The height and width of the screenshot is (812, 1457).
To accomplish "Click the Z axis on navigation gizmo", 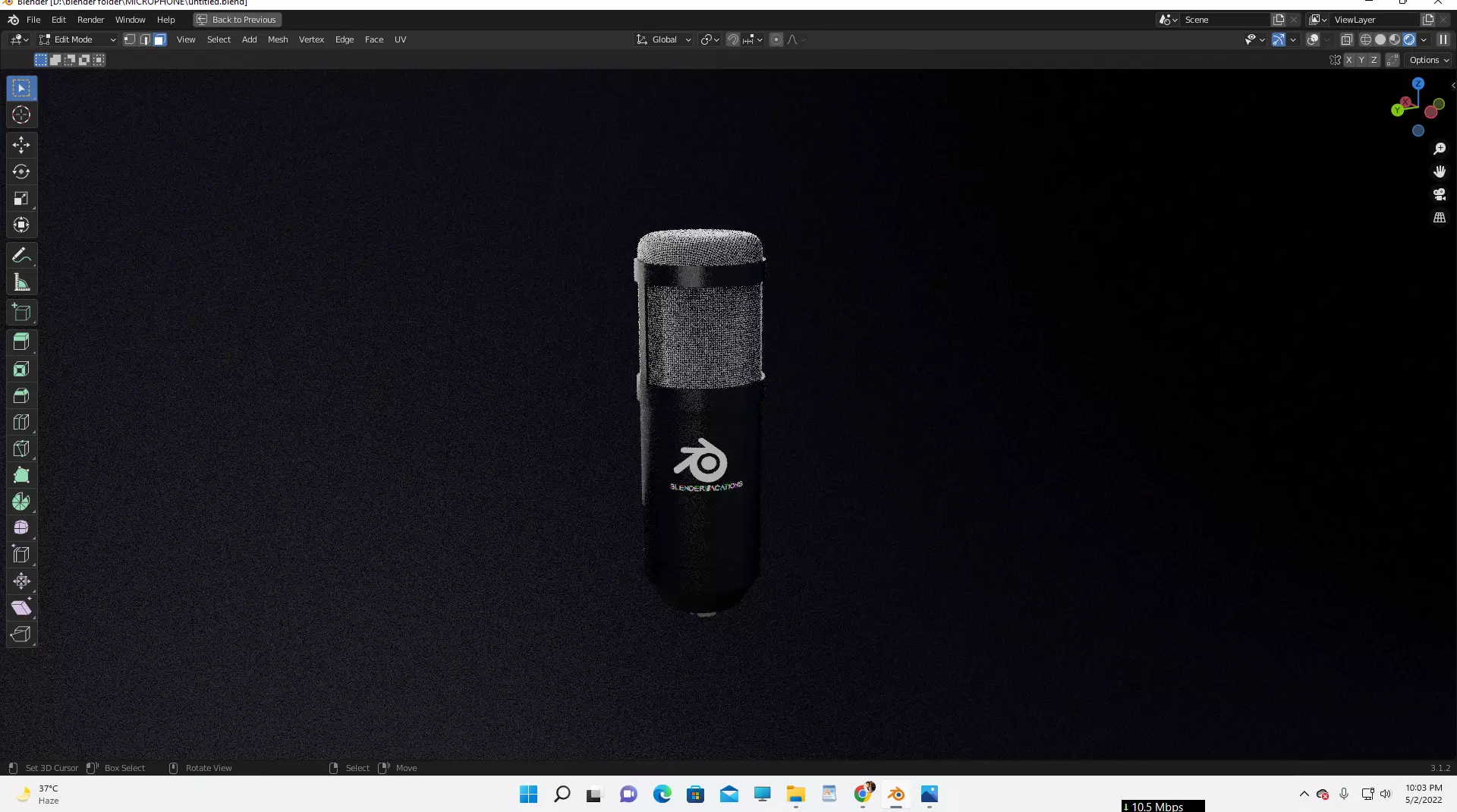I will click(x=1418, y=83).
